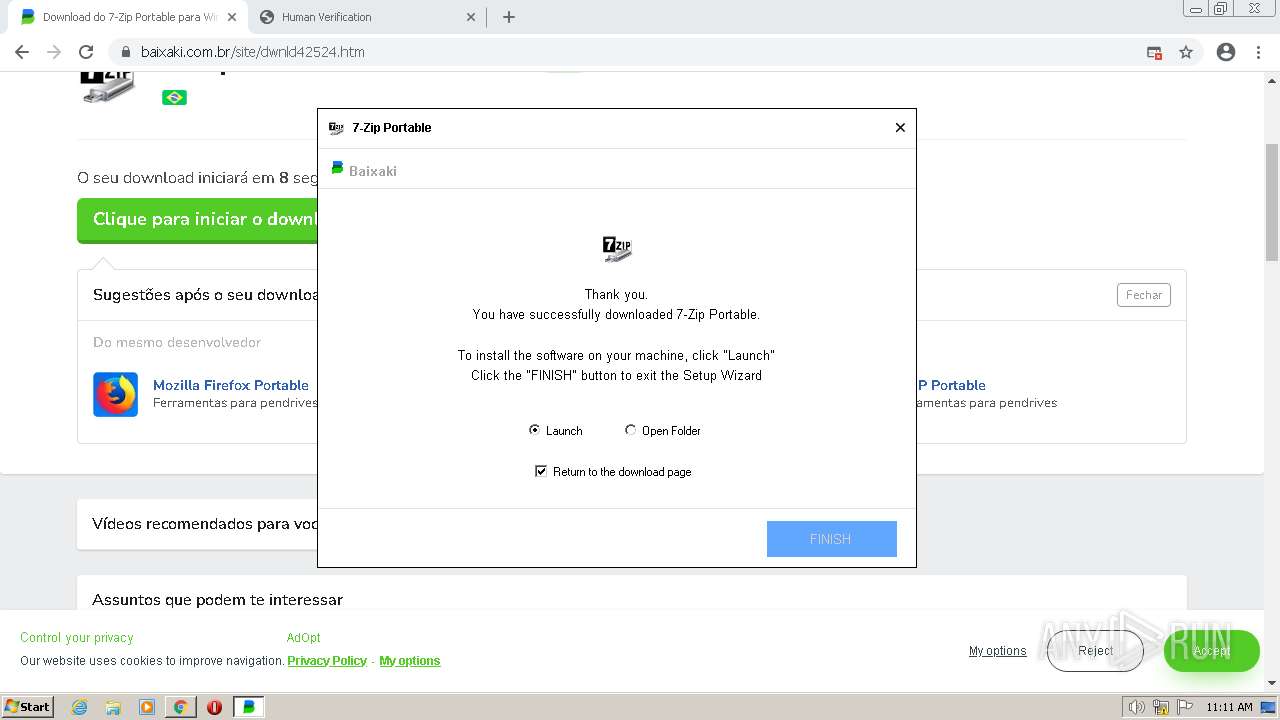Click the Action Center flag icon

[1185, 707]
